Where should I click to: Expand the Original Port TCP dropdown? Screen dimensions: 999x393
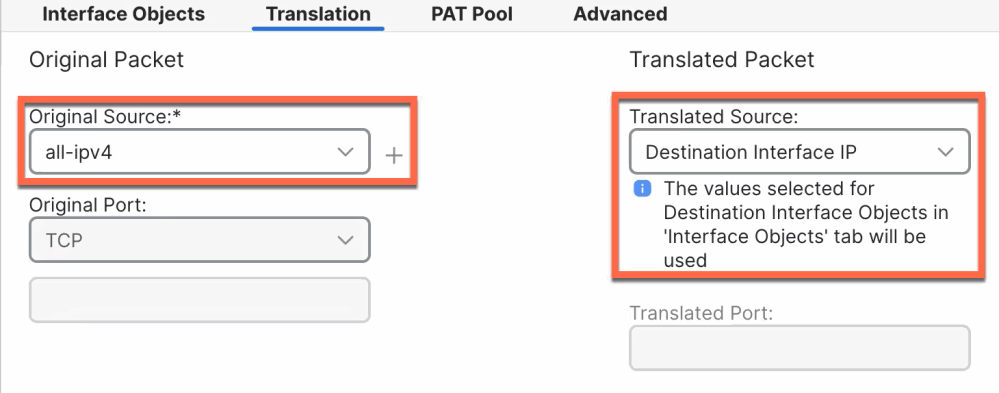click(199, 239)
